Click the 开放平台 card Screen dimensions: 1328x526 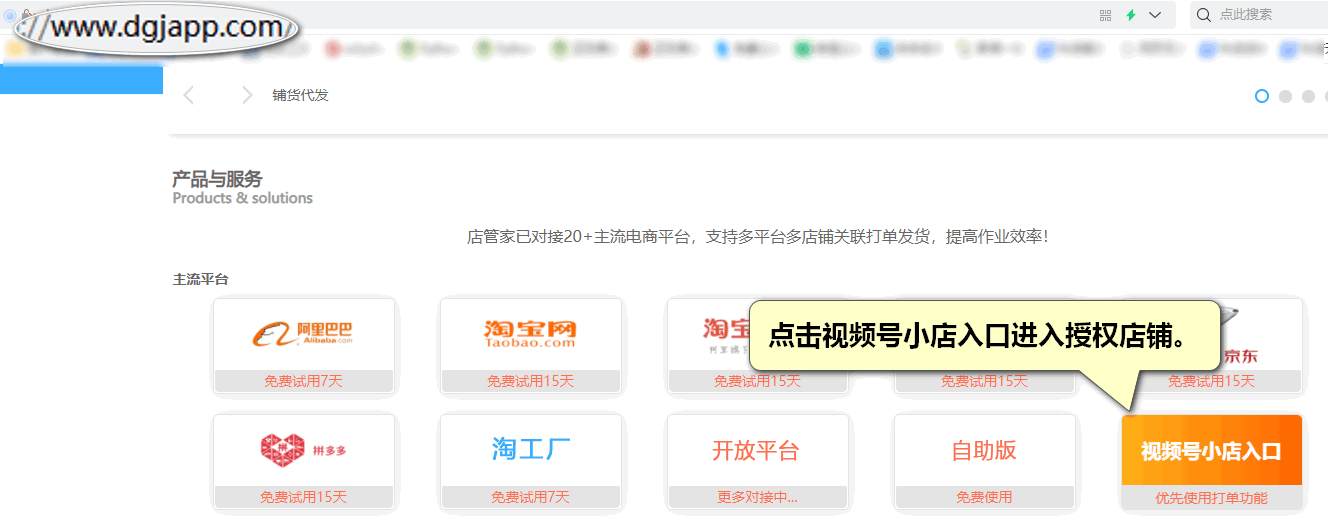757,461
